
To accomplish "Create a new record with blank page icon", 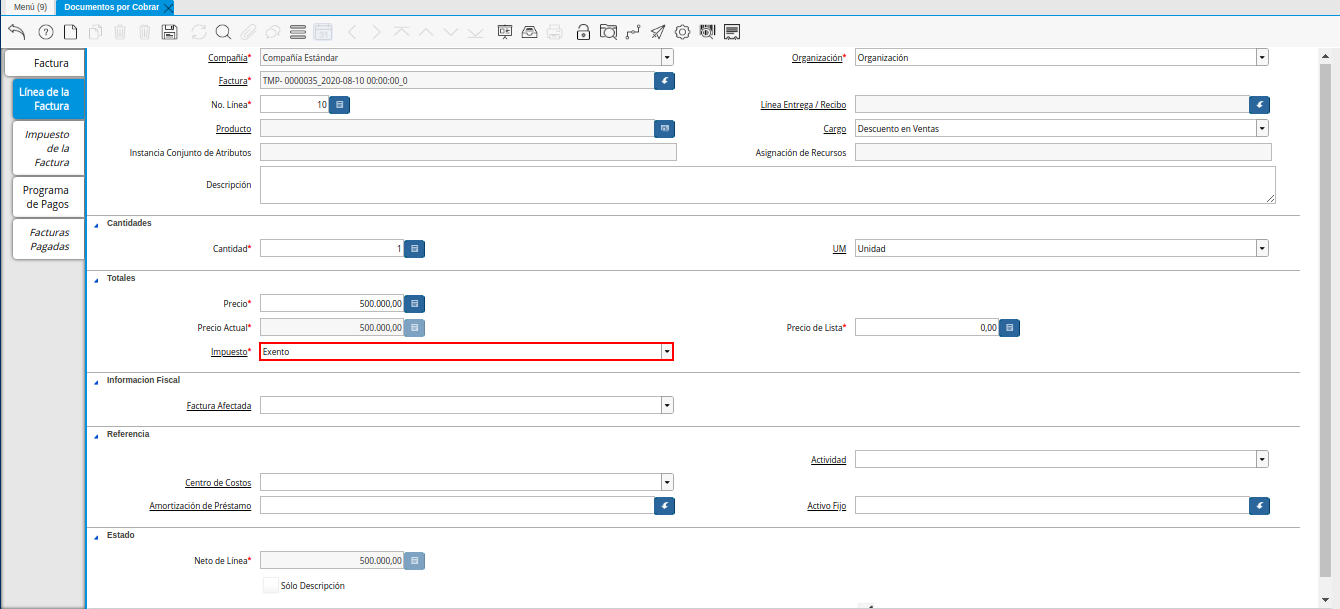I will click(70, 32).
